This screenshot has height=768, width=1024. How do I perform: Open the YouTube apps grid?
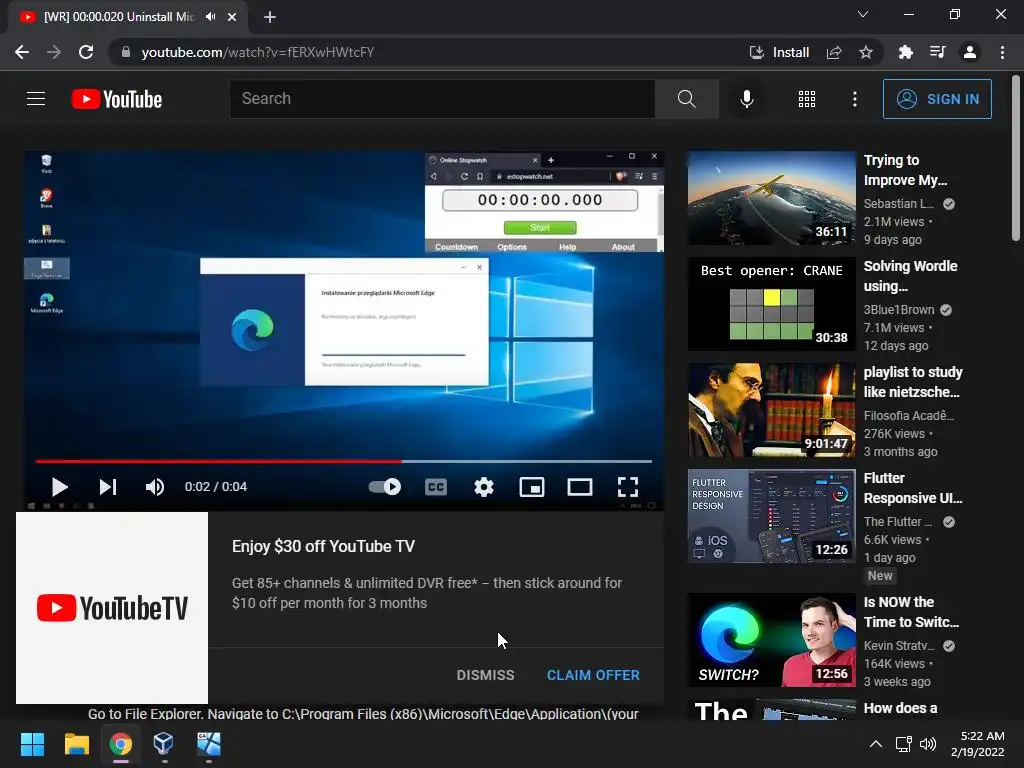pos(807,99)
